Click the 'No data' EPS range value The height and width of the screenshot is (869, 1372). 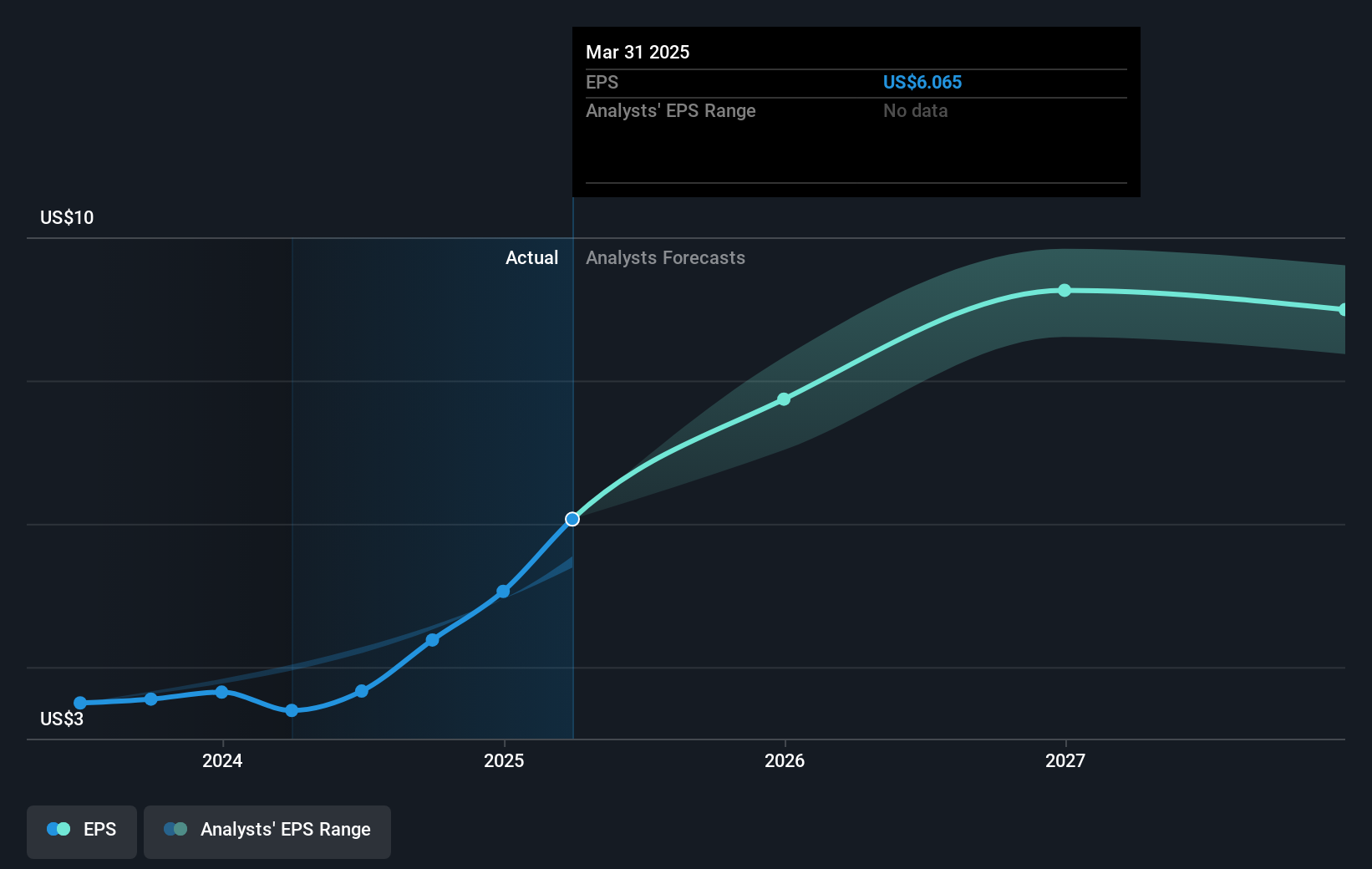[x=916, y=110]
